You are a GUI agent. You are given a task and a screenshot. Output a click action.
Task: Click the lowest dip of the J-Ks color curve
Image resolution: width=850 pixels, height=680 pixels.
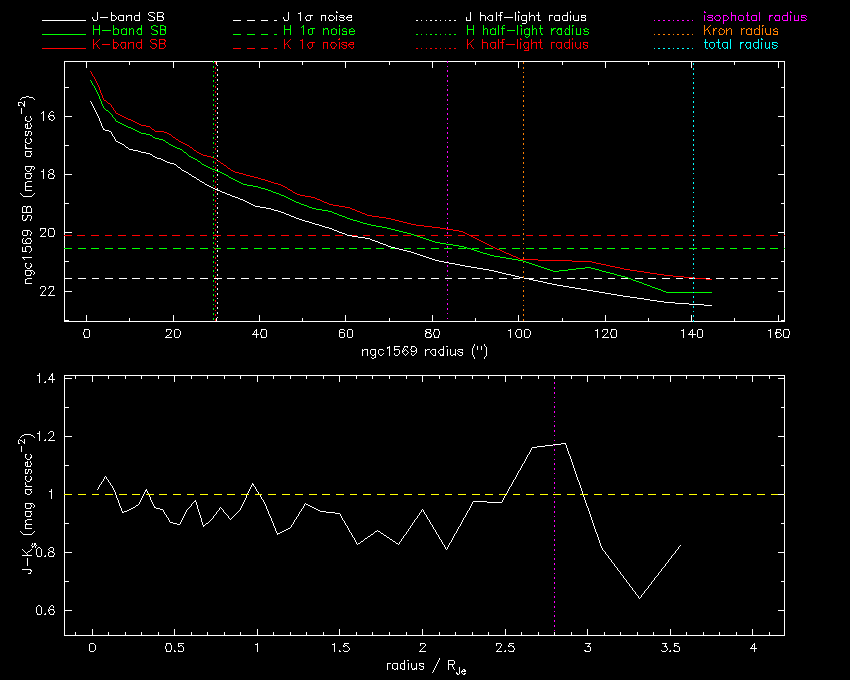point(639,598)
